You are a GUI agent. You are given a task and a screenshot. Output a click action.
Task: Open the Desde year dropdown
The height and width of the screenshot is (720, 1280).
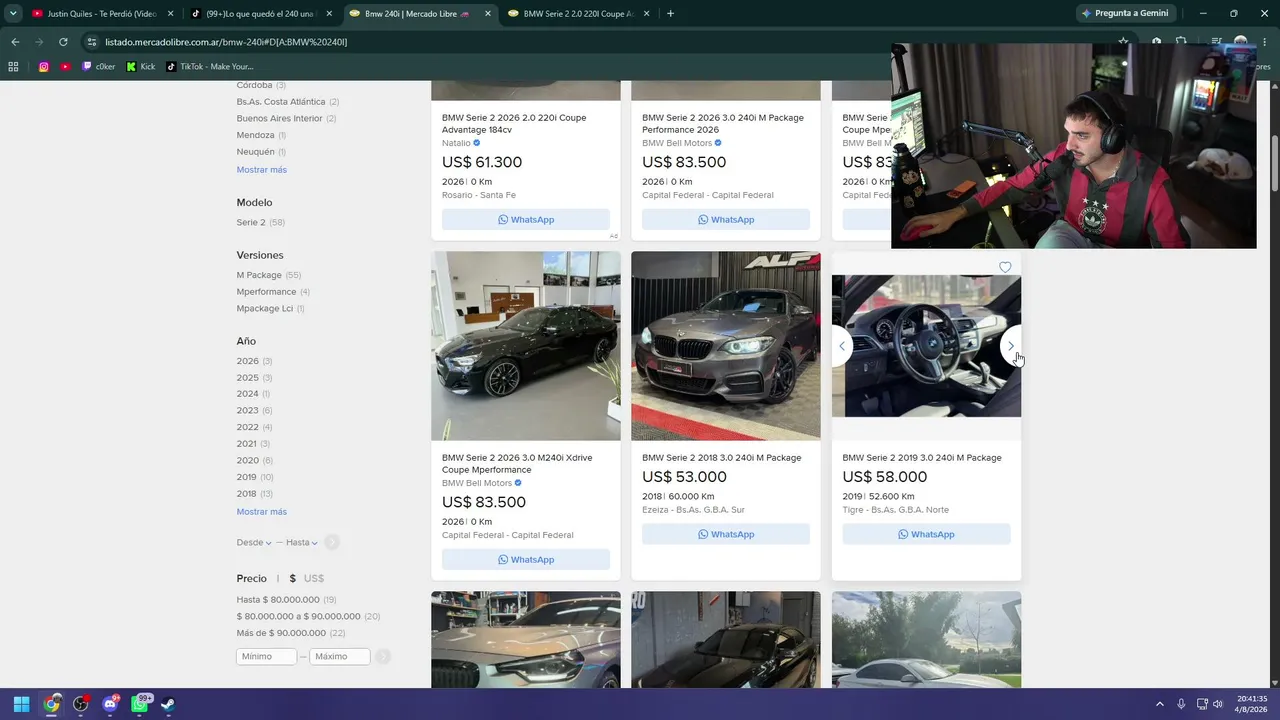click(x=254, y=543)
